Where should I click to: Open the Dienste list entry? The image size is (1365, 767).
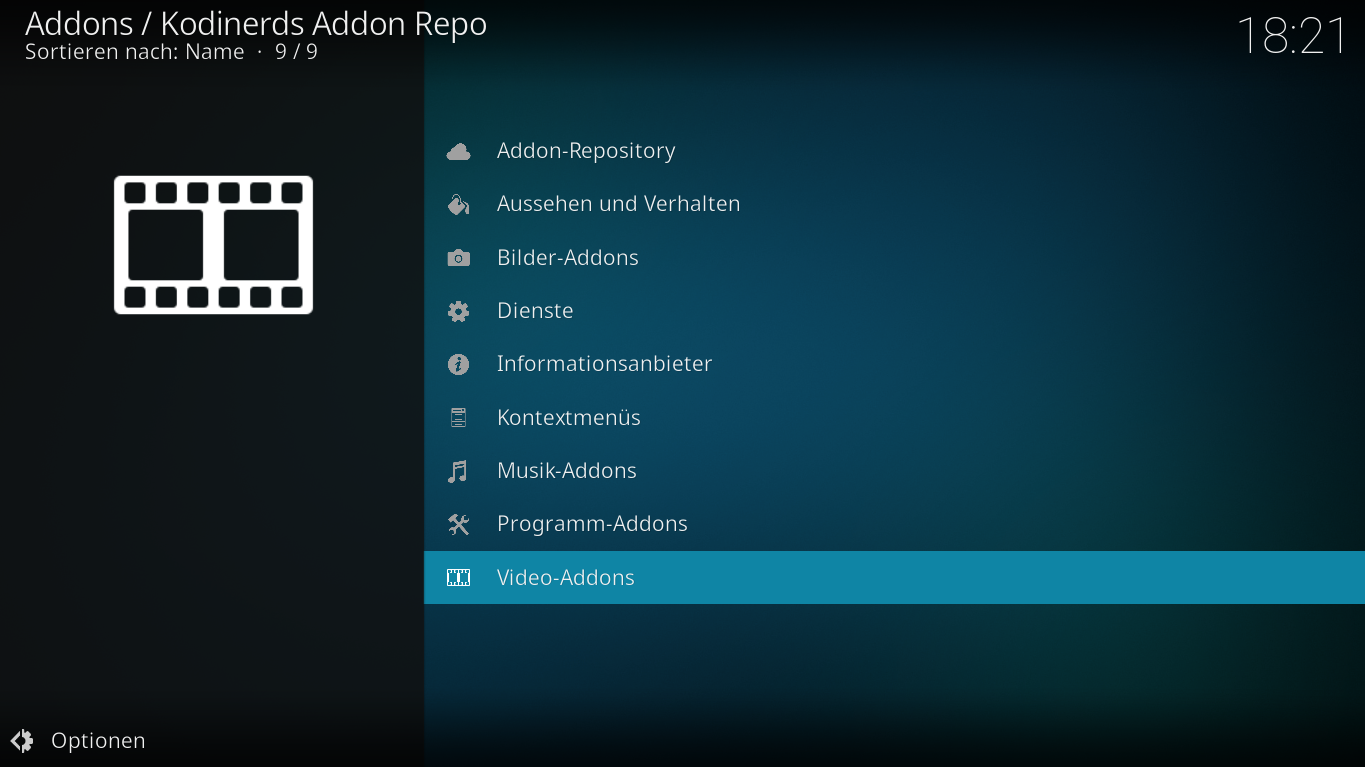(x=894, y=311)
